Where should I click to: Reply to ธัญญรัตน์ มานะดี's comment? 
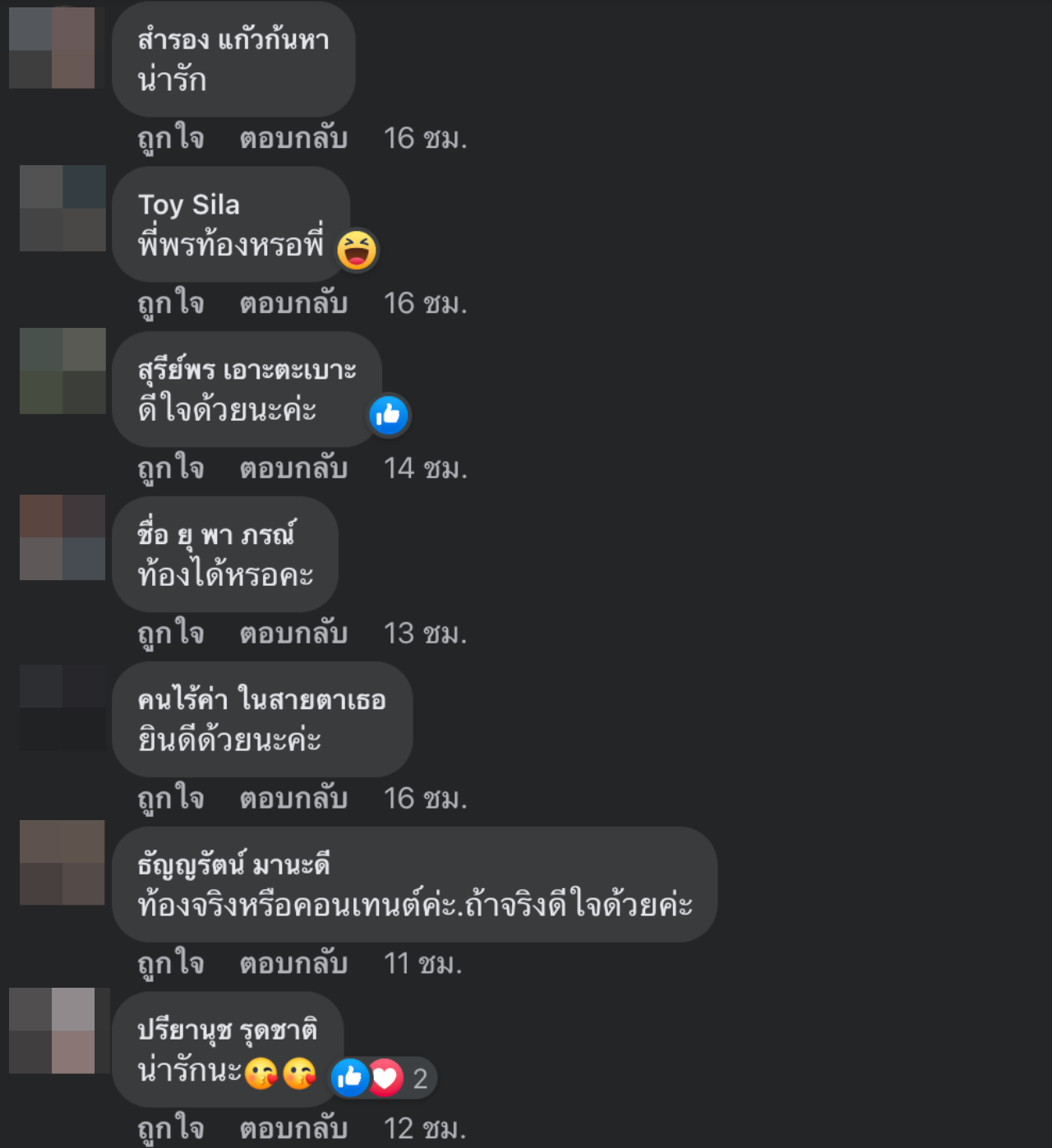coord(293,963)
